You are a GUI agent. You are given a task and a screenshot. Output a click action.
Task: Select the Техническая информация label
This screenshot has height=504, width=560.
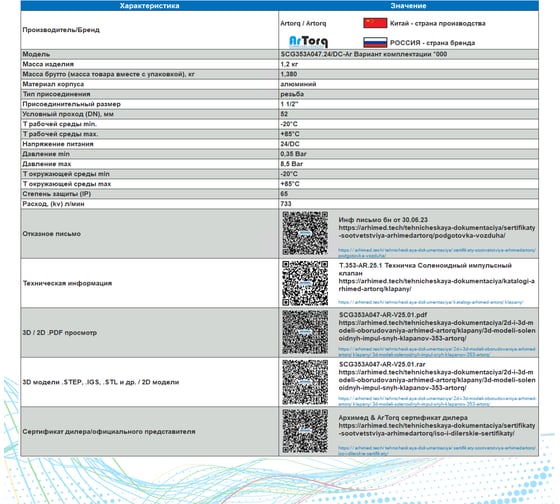click(68, 283)
